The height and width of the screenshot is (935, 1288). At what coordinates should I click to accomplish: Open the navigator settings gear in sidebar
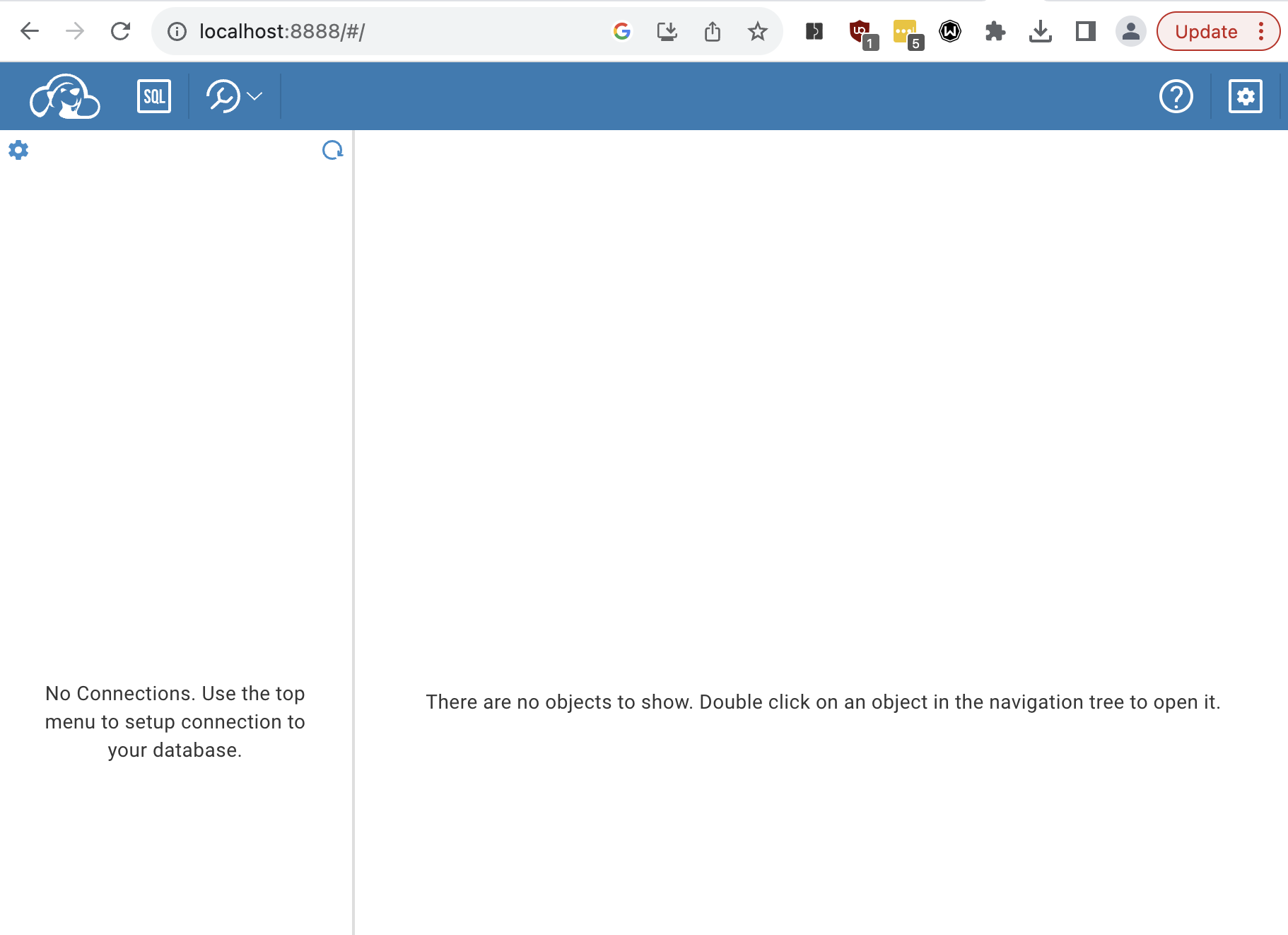coord(18,150)
